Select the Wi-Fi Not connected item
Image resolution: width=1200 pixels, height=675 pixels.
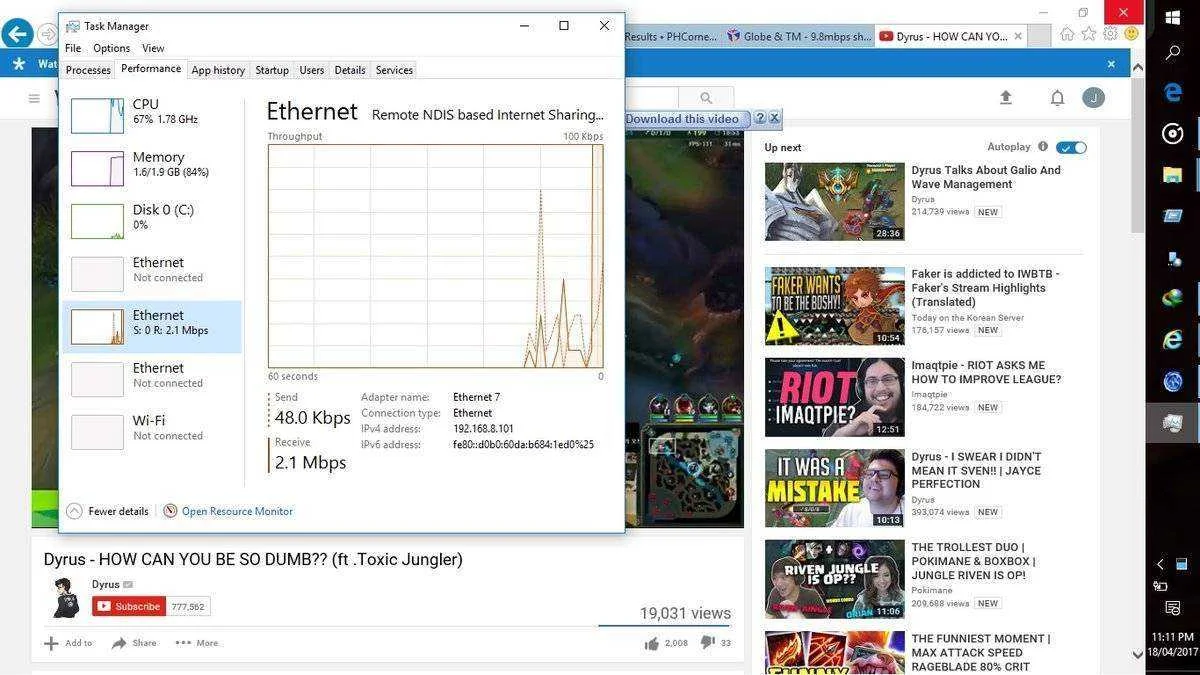(152, 432)
